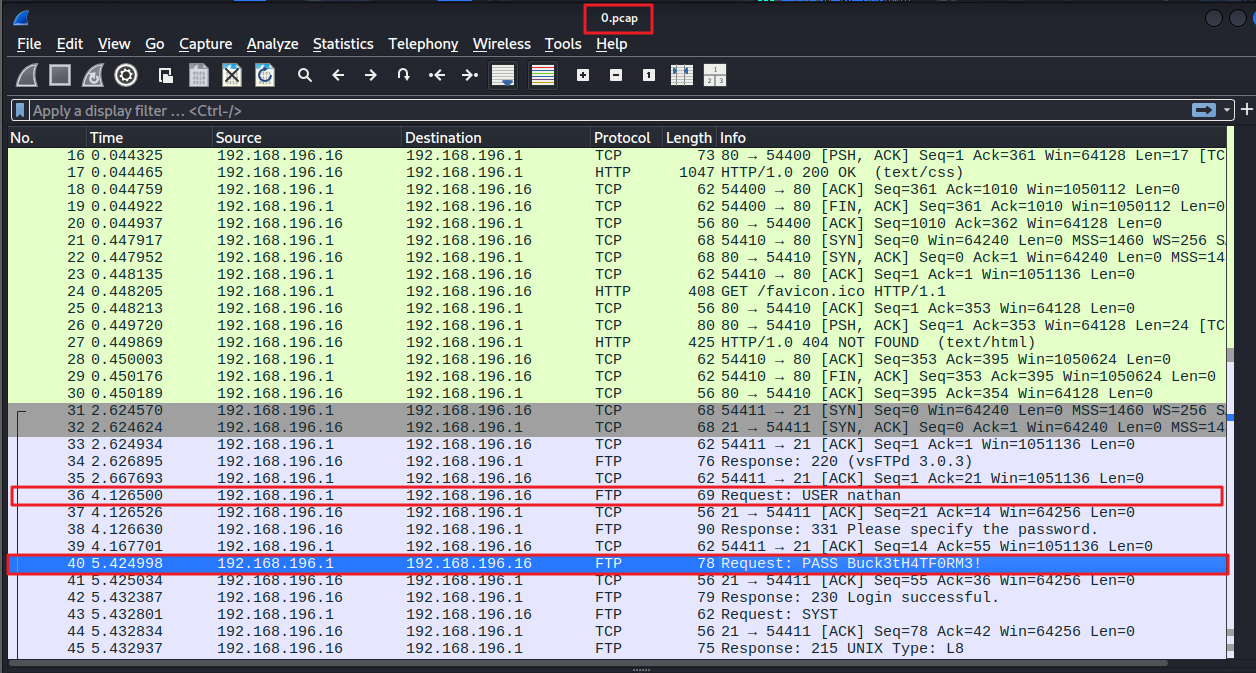Open the Analyze menu
1256x673 pixels.
[x=272, y=44]
